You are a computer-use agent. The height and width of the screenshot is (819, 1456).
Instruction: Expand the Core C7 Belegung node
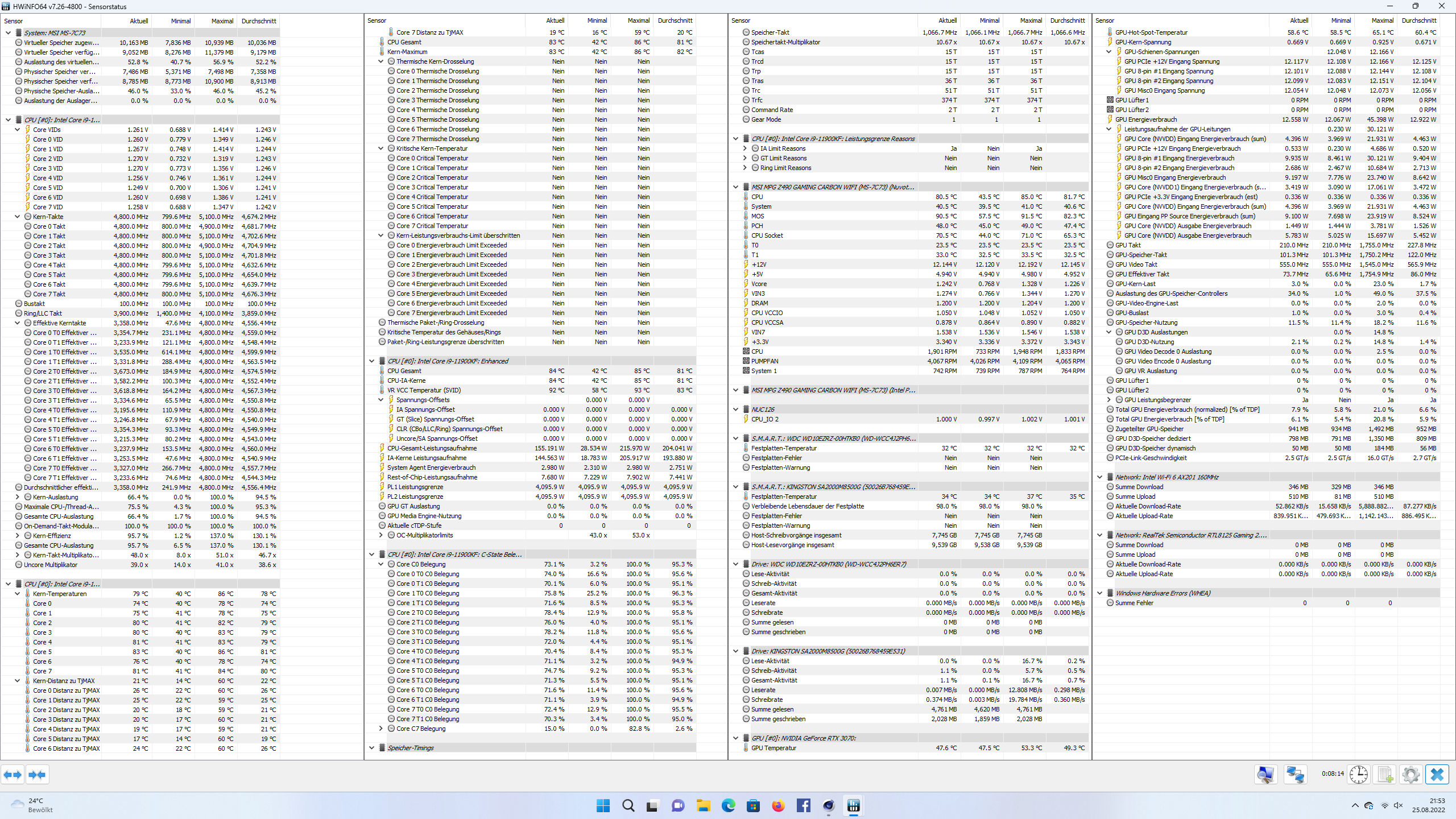point(381,729)
